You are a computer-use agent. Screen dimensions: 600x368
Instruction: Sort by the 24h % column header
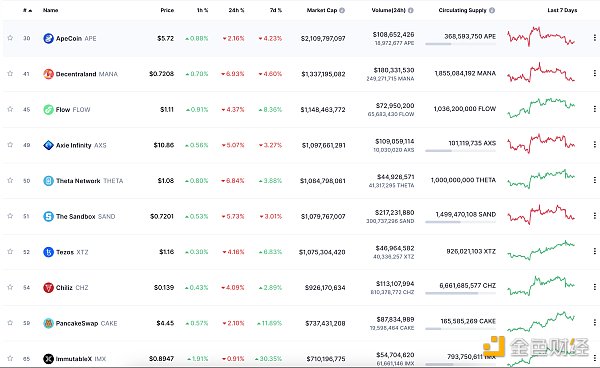click(x=236, y=10)
